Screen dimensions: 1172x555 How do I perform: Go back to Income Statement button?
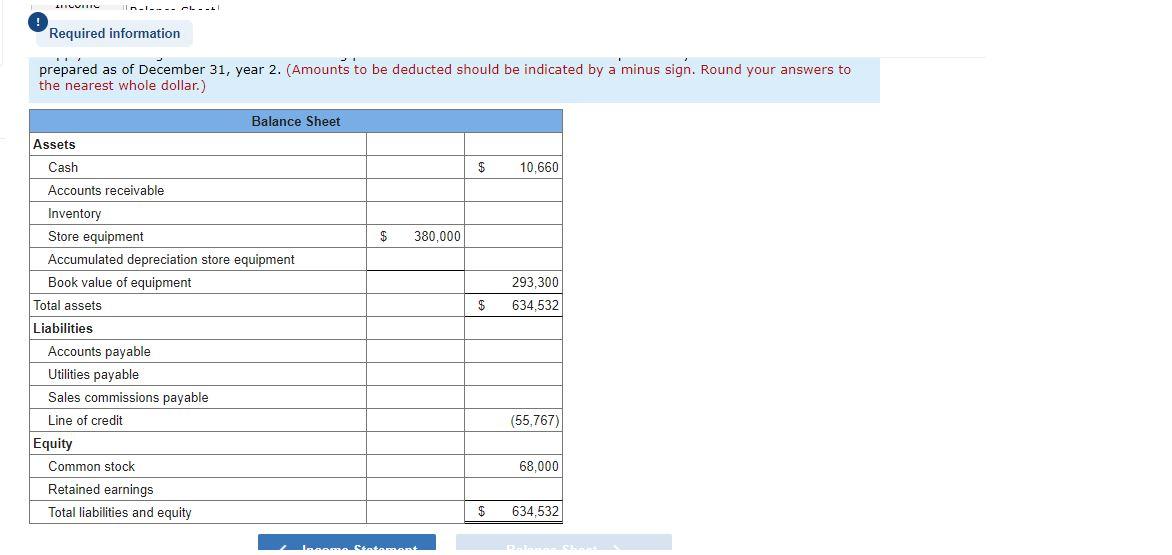[x=347, y=544]
